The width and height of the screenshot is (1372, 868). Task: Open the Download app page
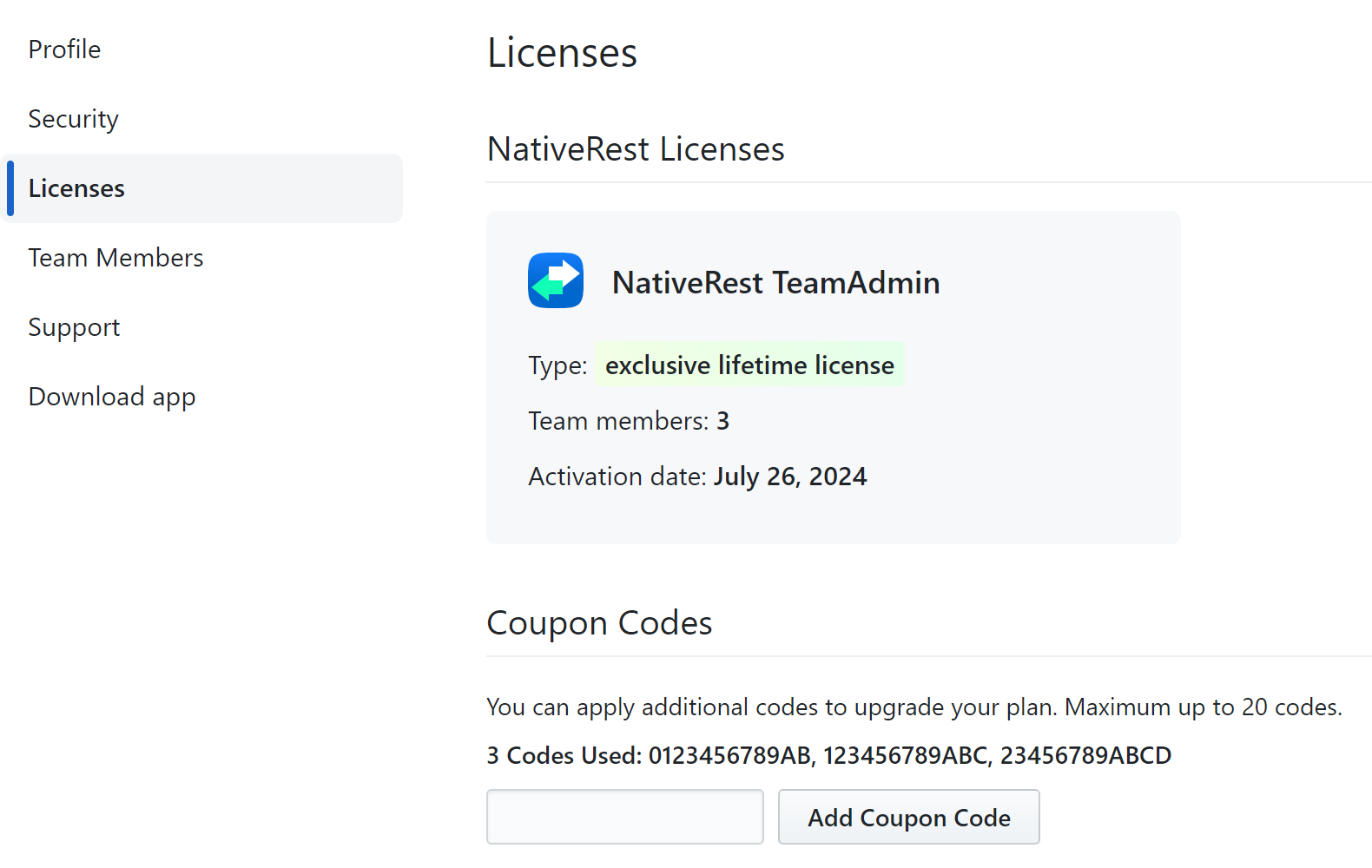click(x=112, y=397)
